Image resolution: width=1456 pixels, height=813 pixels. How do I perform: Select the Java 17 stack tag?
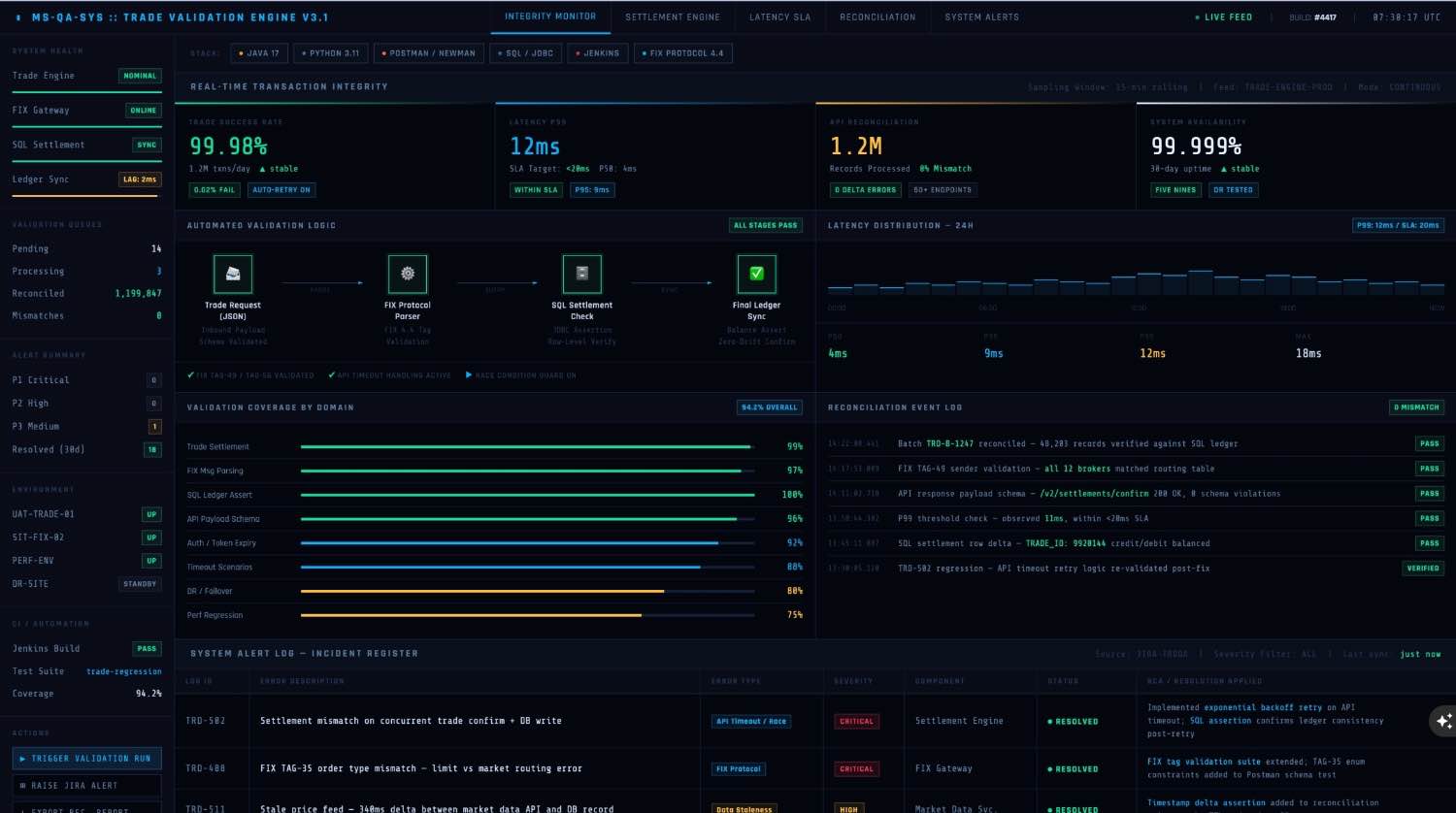[259, 53]
